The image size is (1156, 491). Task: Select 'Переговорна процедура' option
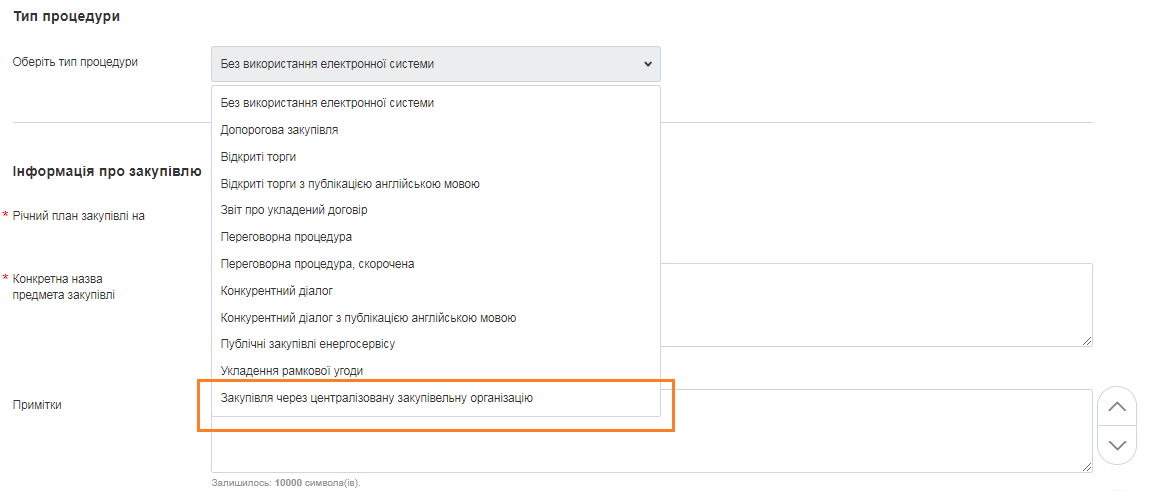286,237
